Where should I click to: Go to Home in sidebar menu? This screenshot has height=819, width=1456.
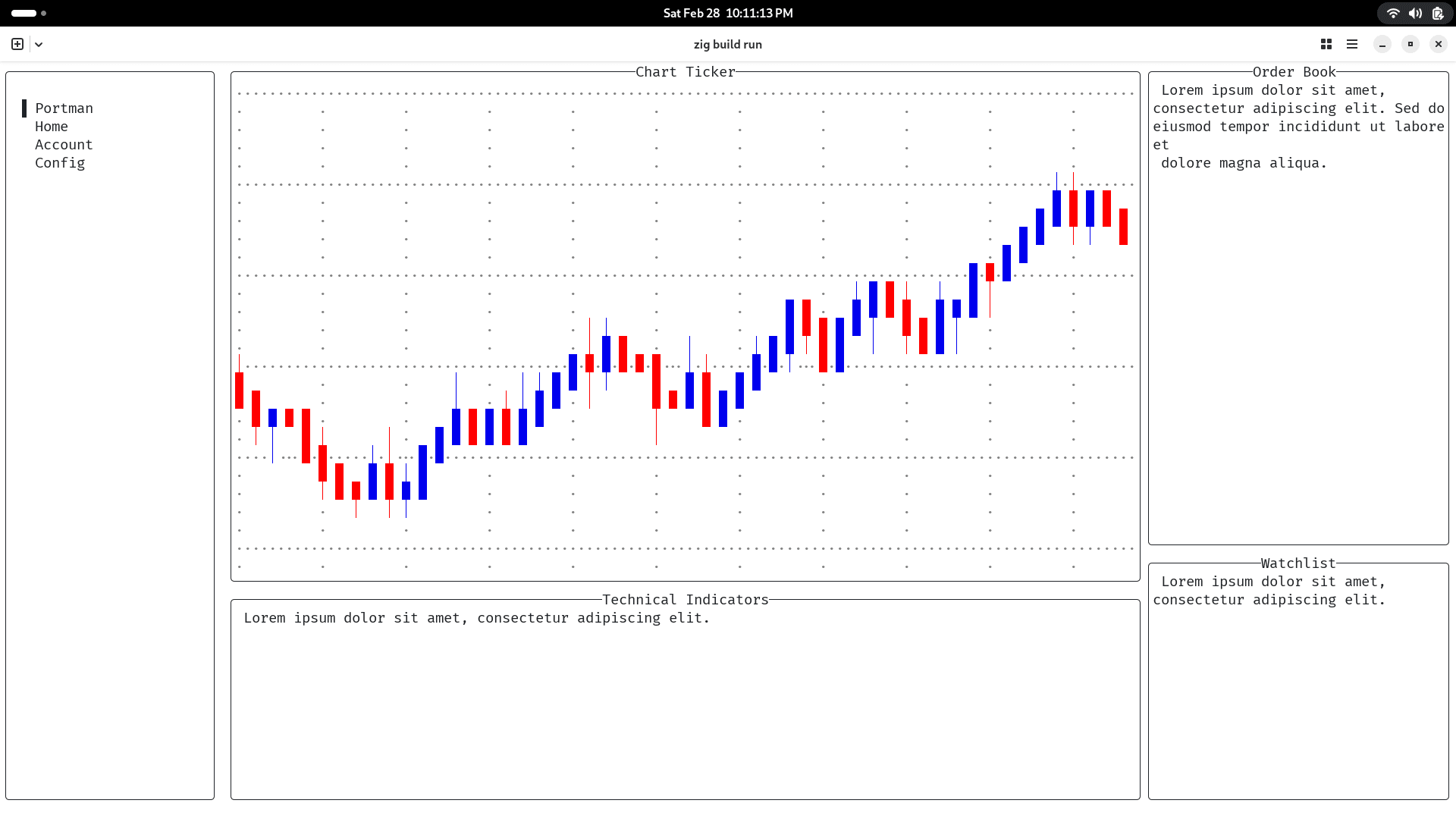52,127
